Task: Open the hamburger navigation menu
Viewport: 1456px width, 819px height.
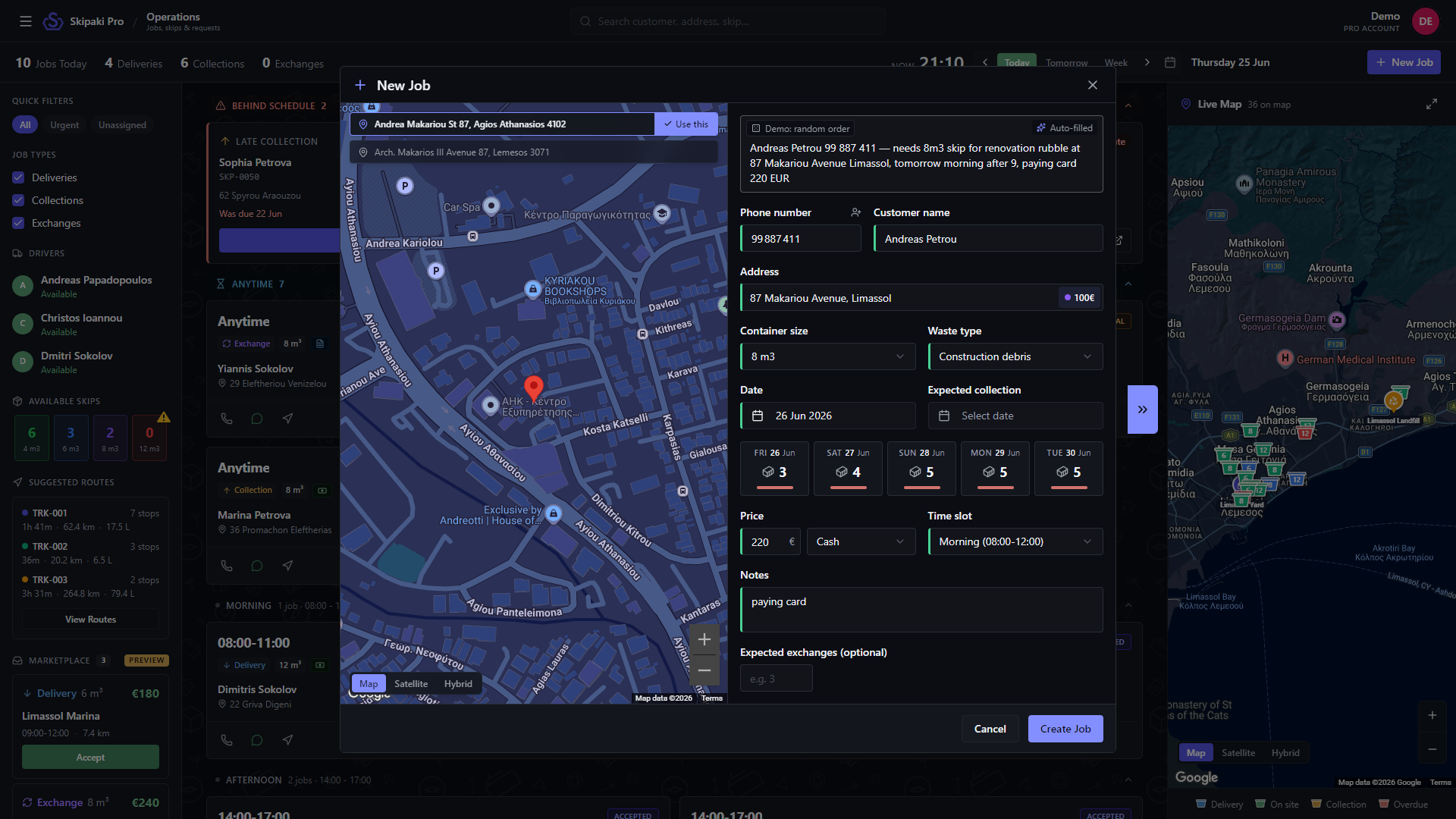Action: [26, 21]
